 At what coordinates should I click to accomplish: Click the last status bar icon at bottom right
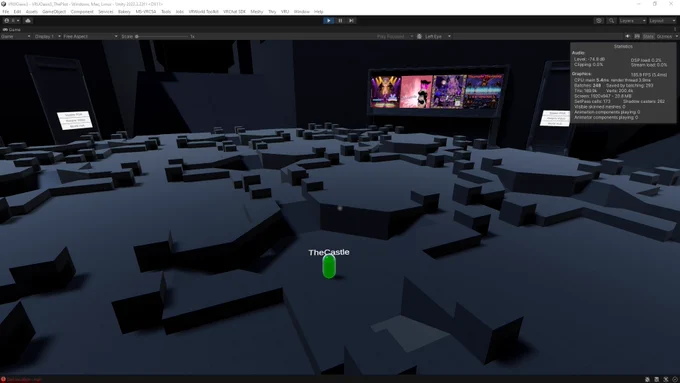(x=675, y=380)
